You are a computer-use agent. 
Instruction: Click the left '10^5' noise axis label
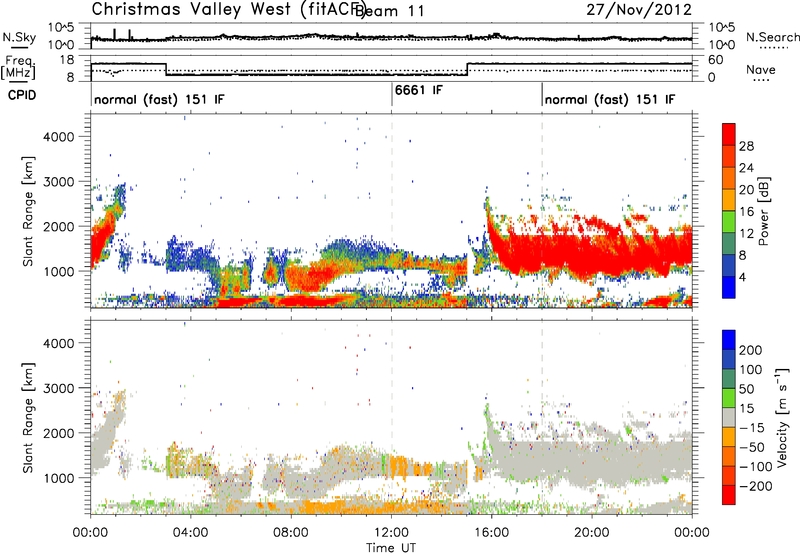60,28
